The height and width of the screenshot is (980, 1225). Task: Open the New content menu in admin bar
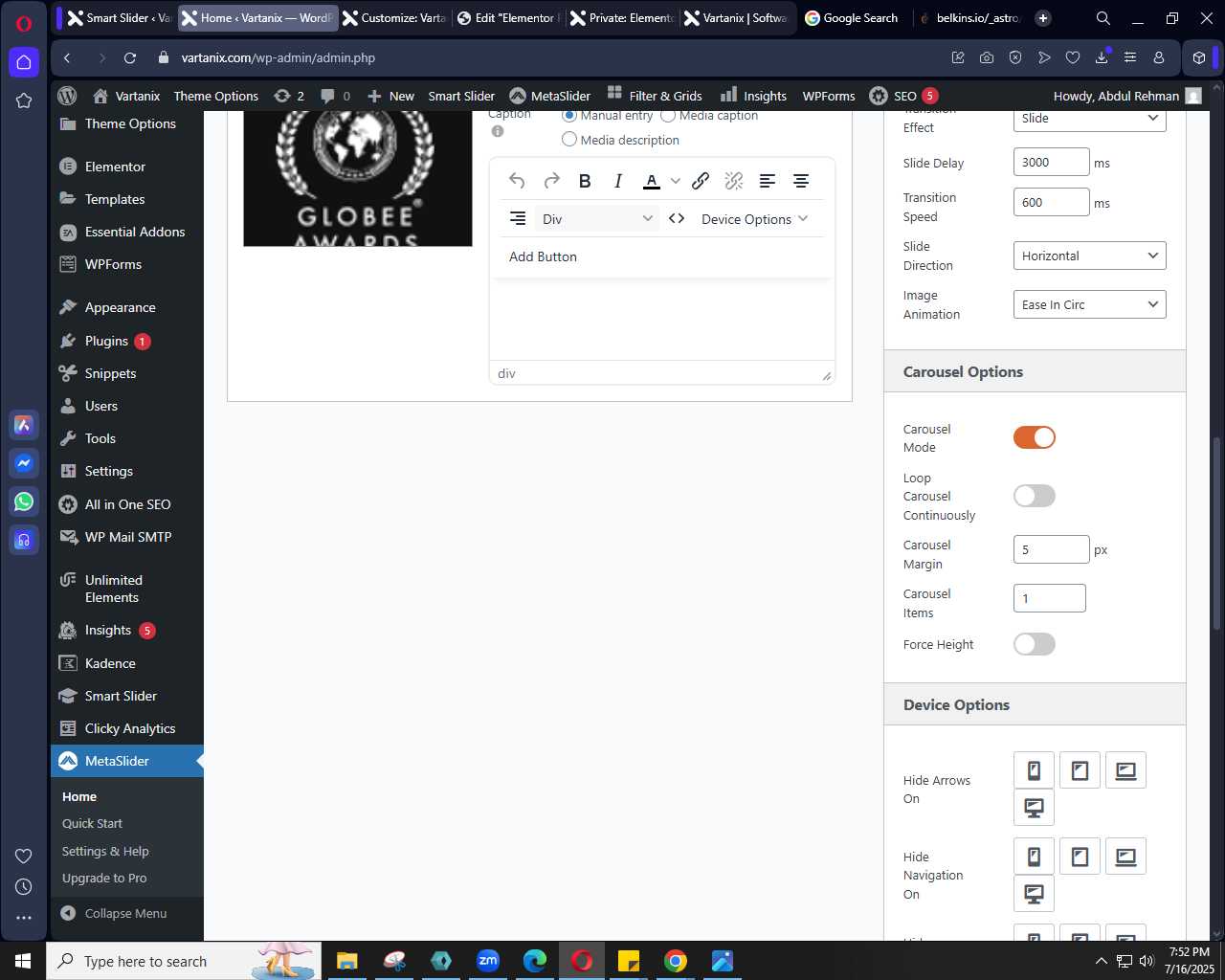[x=390, y=96]
